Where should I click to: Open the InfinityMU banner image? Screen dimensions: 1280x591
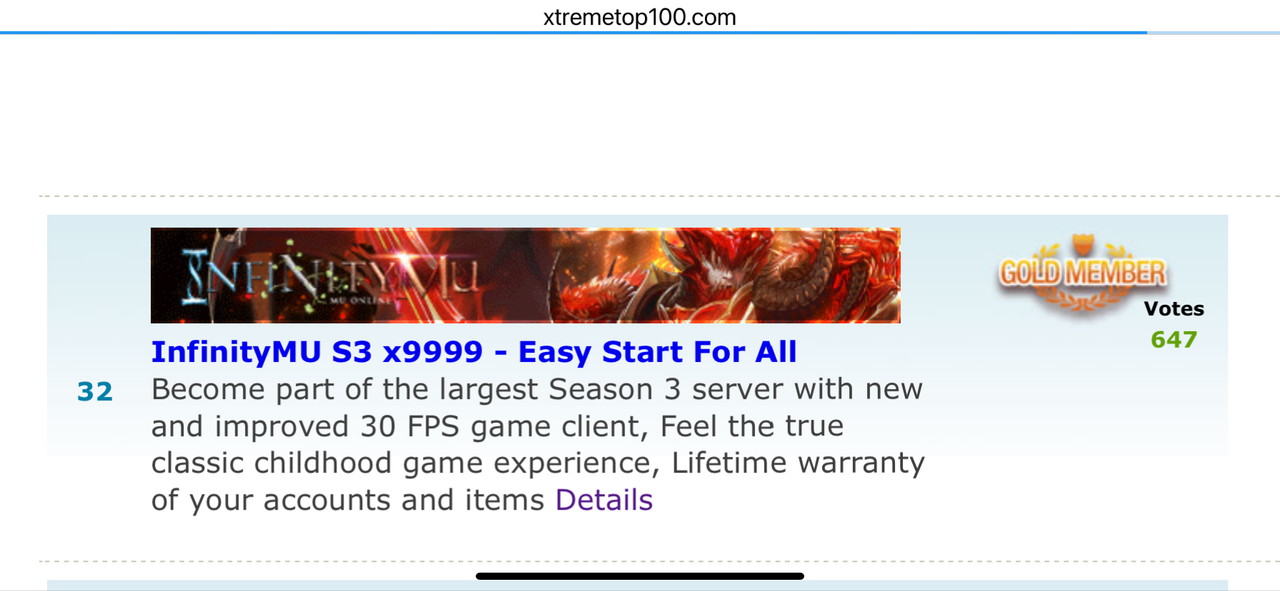[x=526, y=276]
